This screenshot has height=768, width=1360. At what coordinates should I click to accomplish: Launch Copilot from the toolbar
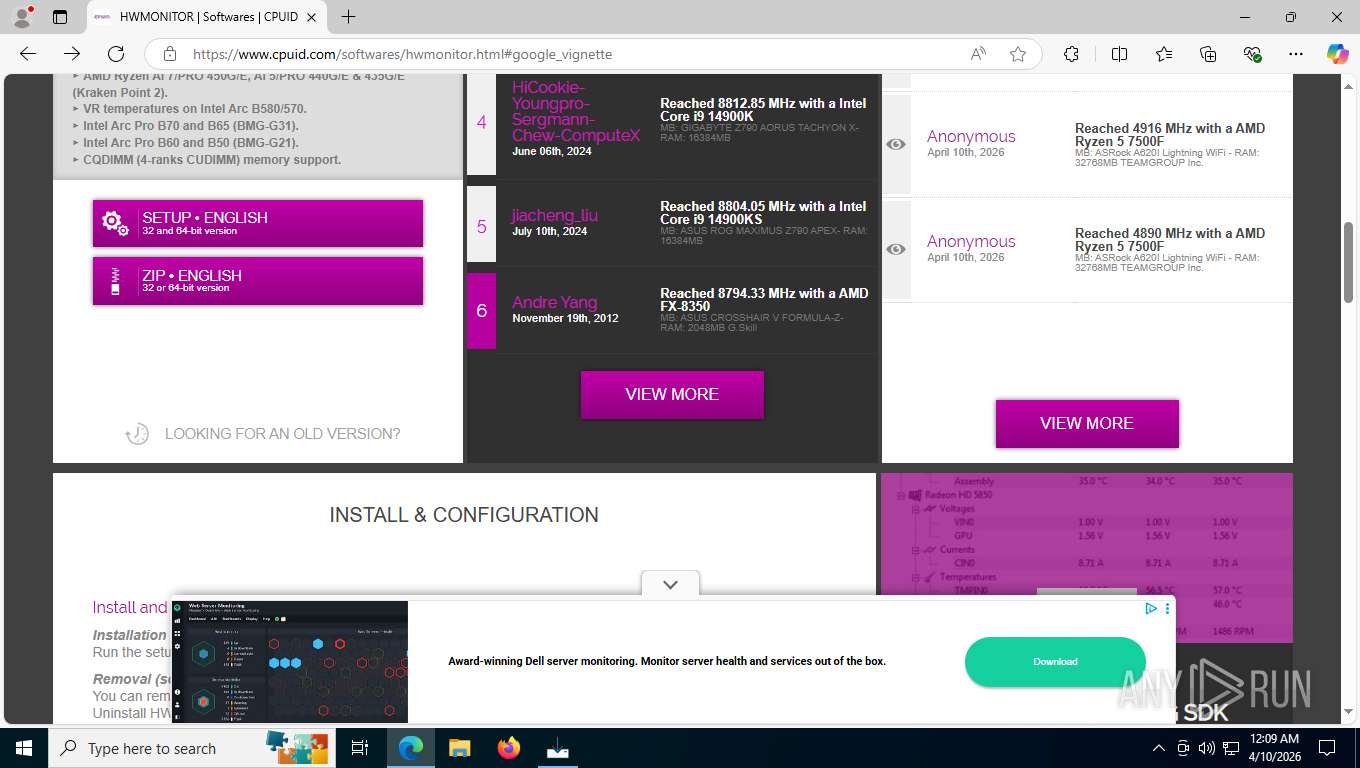pos(1337,54)
